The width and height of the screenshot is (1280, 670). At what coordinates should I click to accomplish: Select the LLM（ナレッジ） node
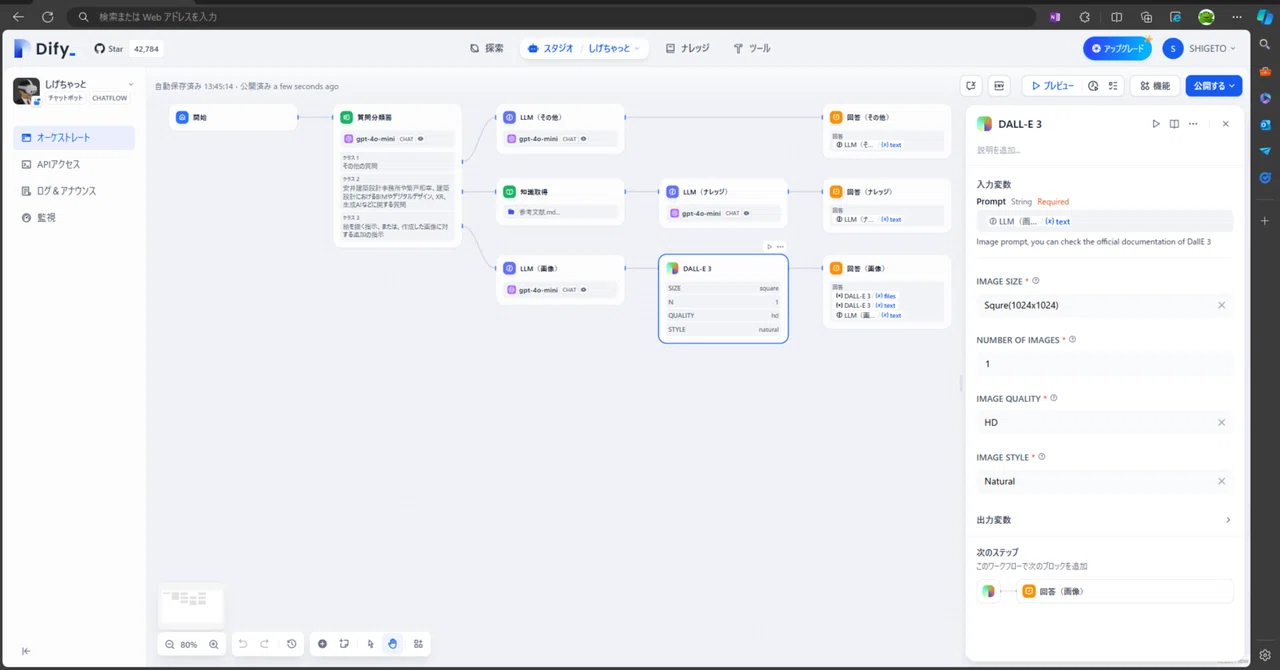(x=723, y=202)
